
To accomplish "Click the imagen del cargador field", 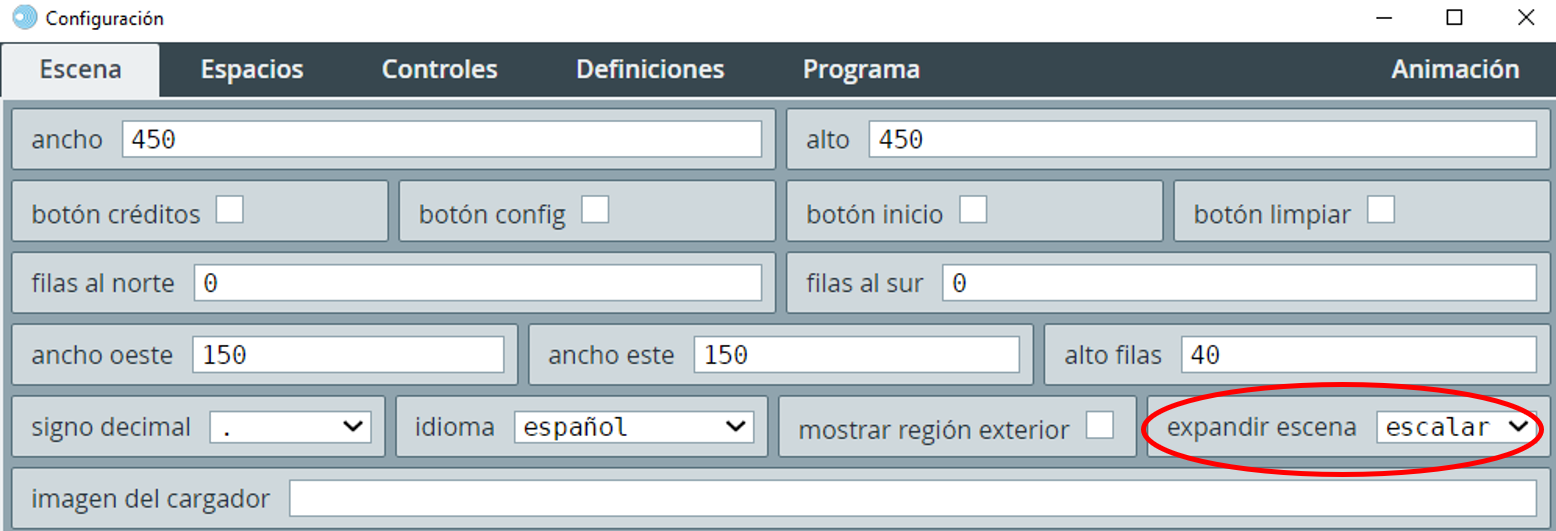I will point(912,498).
